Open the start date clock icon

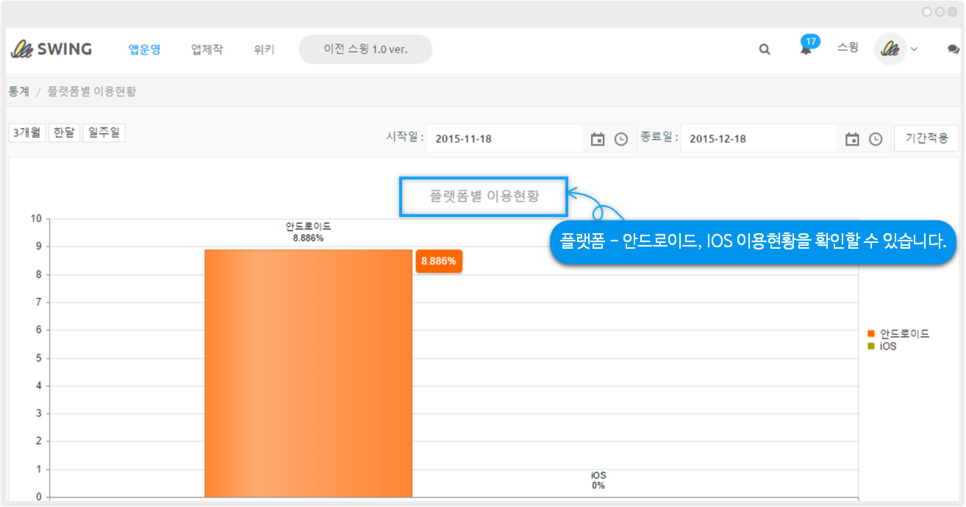click(x=621, y=139)
